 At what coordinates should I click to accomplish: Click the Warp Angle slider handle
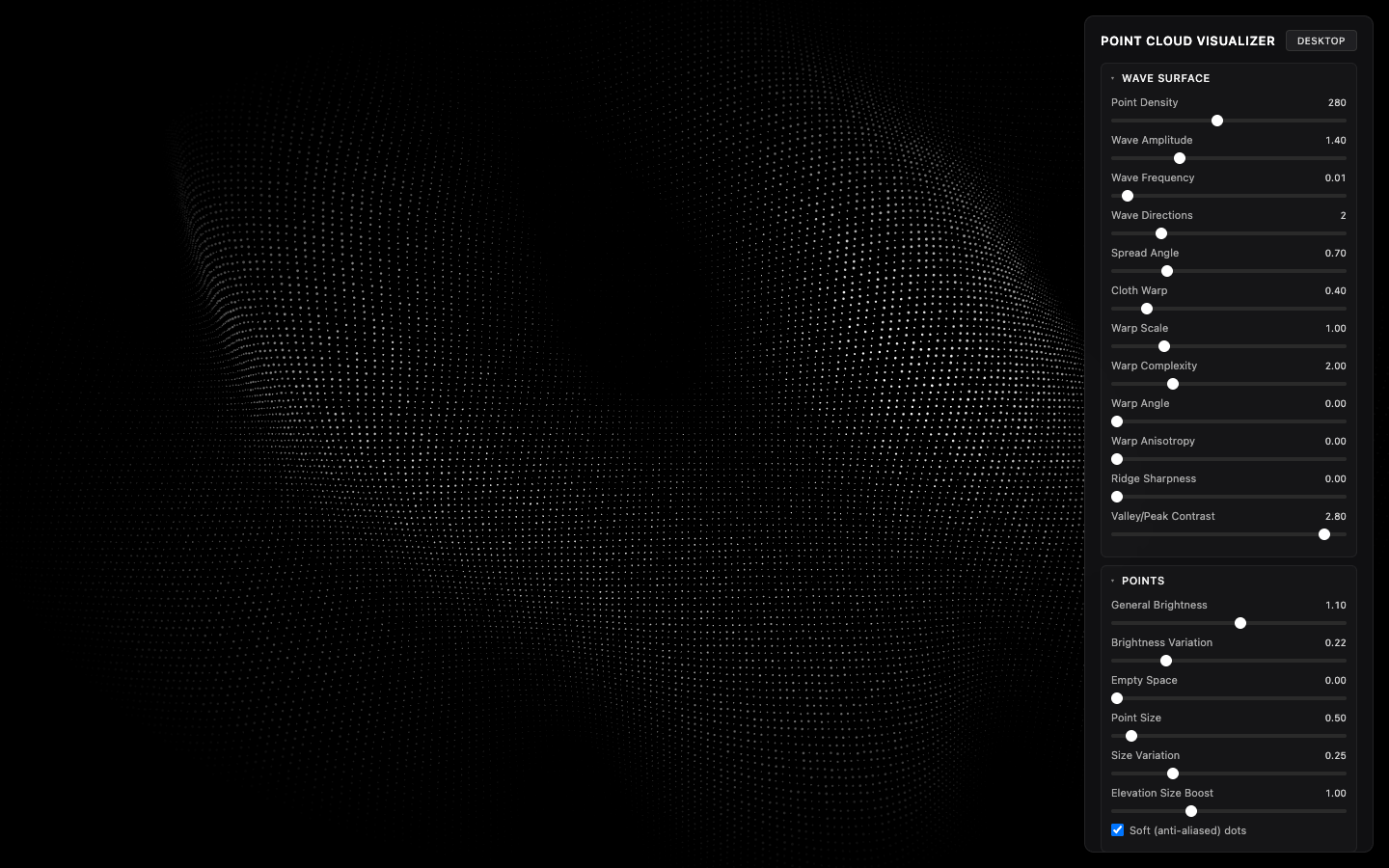1117,421
